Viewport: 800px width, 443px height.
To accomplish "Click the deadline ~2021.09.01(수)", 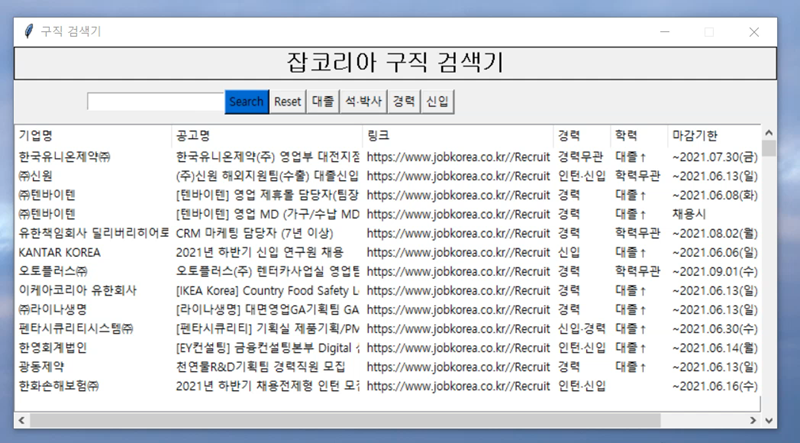I will (715, 272).
